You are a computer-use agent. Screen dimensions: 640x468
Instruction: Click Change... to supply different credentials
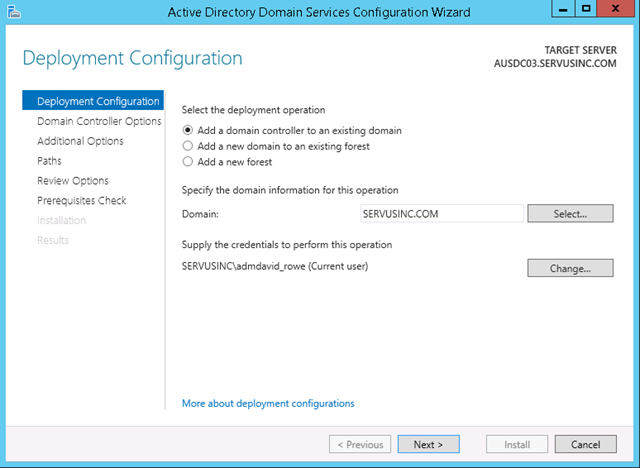(570, 268)
